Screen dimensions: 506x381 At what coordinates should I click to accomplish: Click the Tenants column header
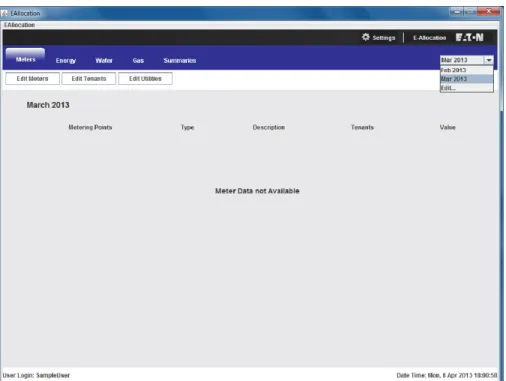point(362,127)
